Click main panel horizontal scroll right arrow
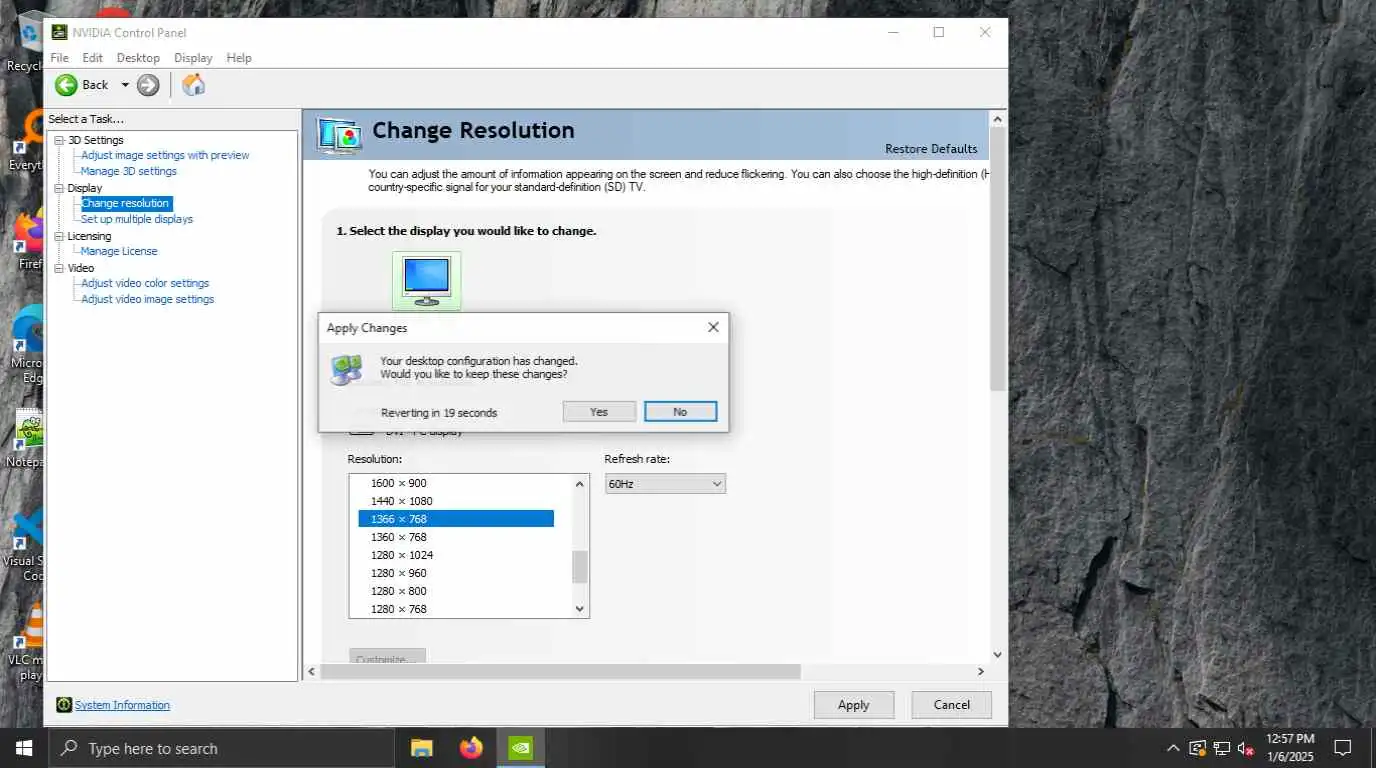Viewport: 1376px width, 768px height. tap(980, 671)
